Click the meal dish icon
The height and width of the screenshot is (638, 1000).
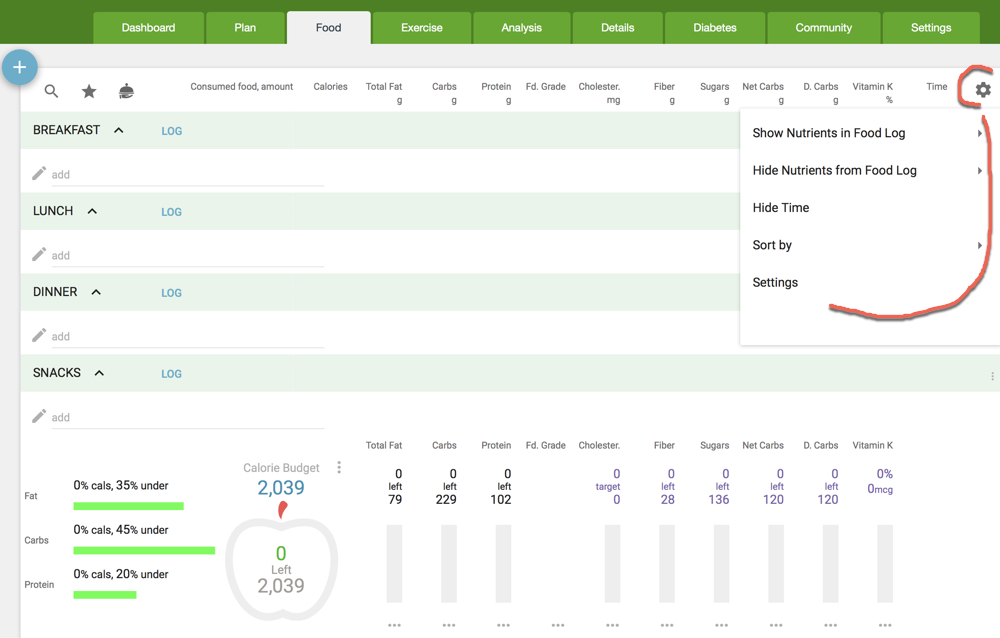click(126, 91)
